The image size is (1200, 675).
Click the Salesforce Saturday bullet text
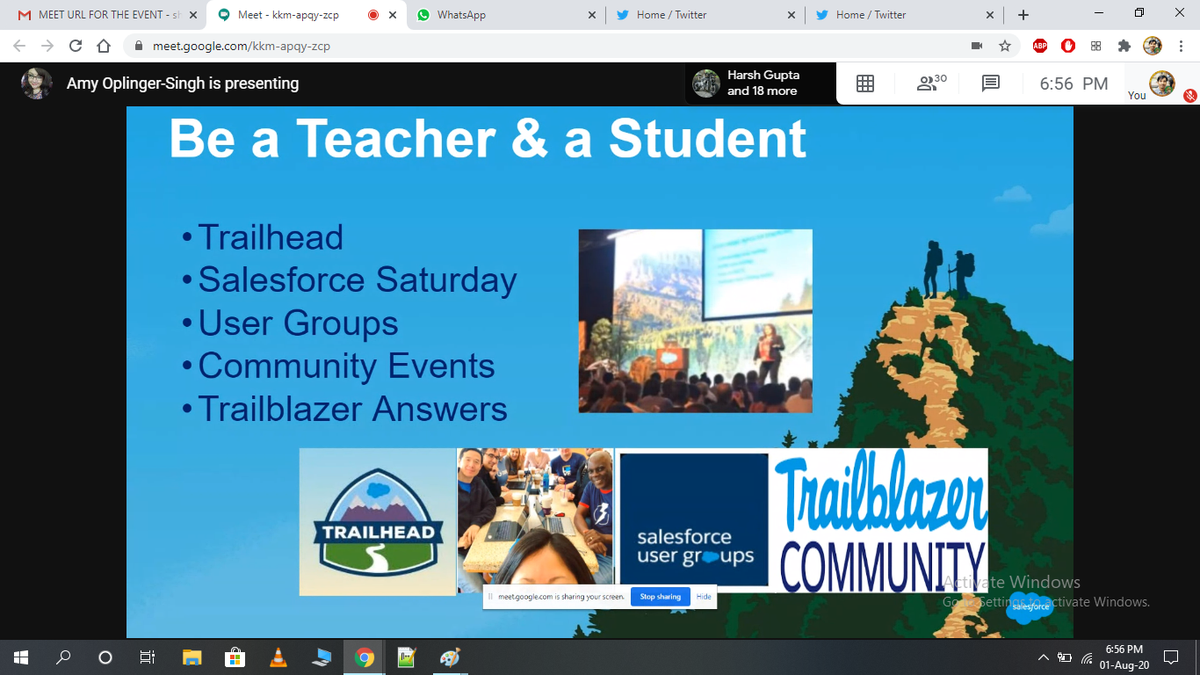coord(357,279)
